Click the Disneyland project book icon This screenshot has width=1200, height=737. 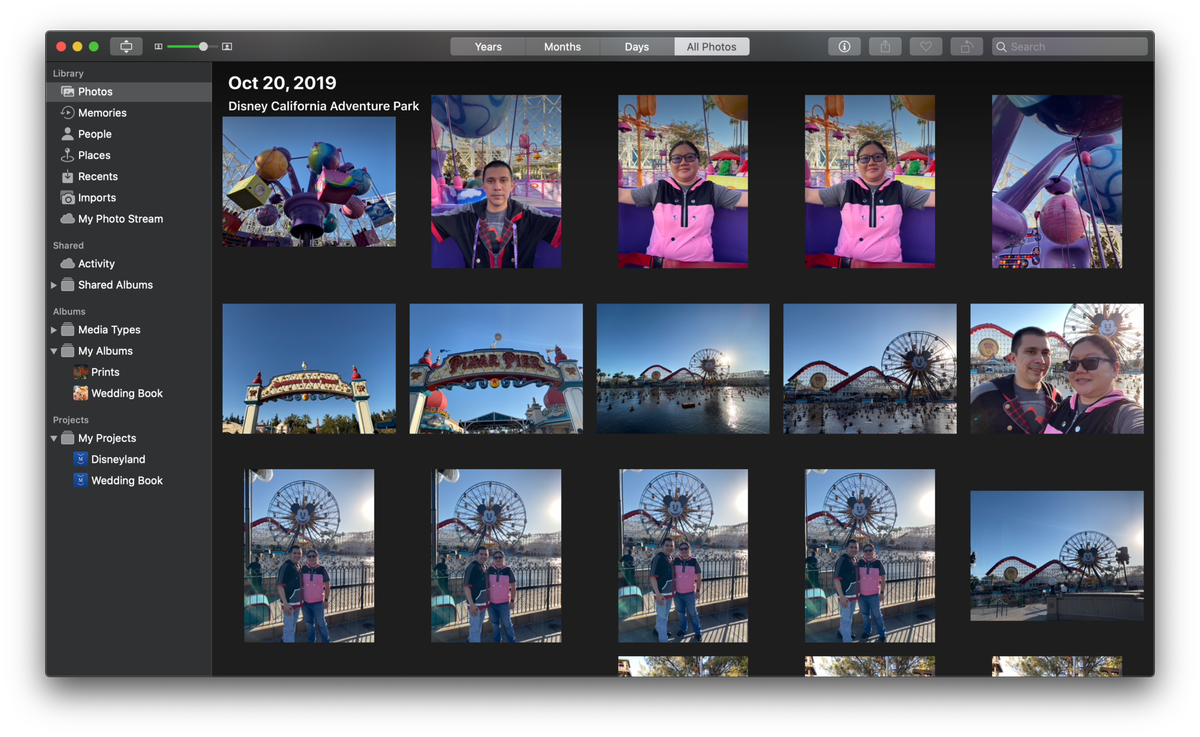tap(81, 459)
